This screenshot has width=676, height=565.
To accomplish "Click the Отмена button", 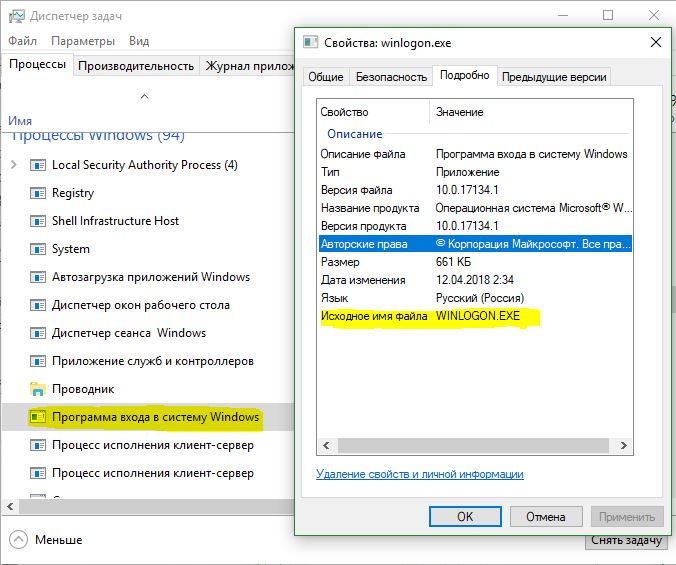I will (546, 516).
